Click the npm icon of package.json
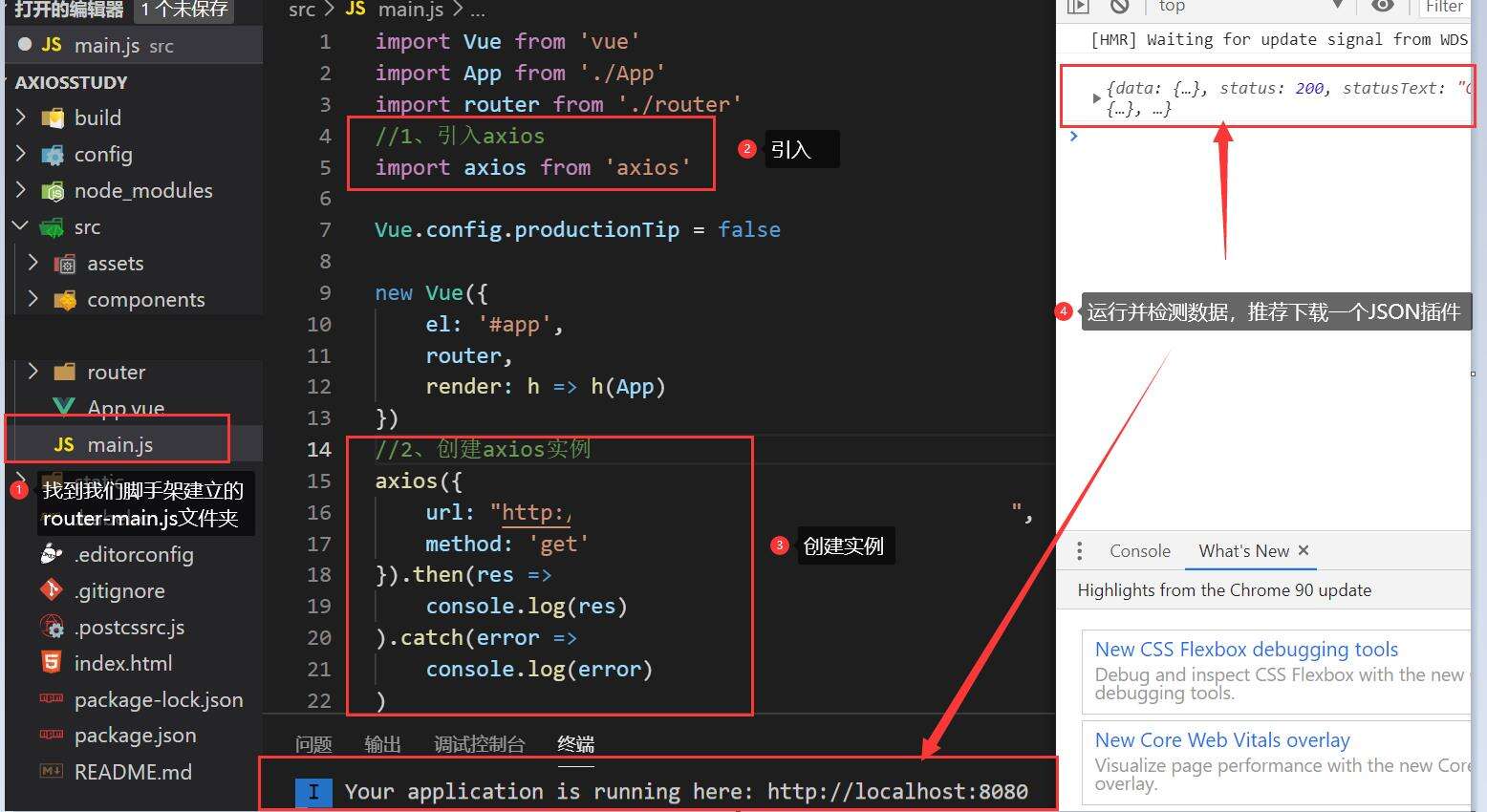The image size is (1487, 812). [x=52, y=735]
